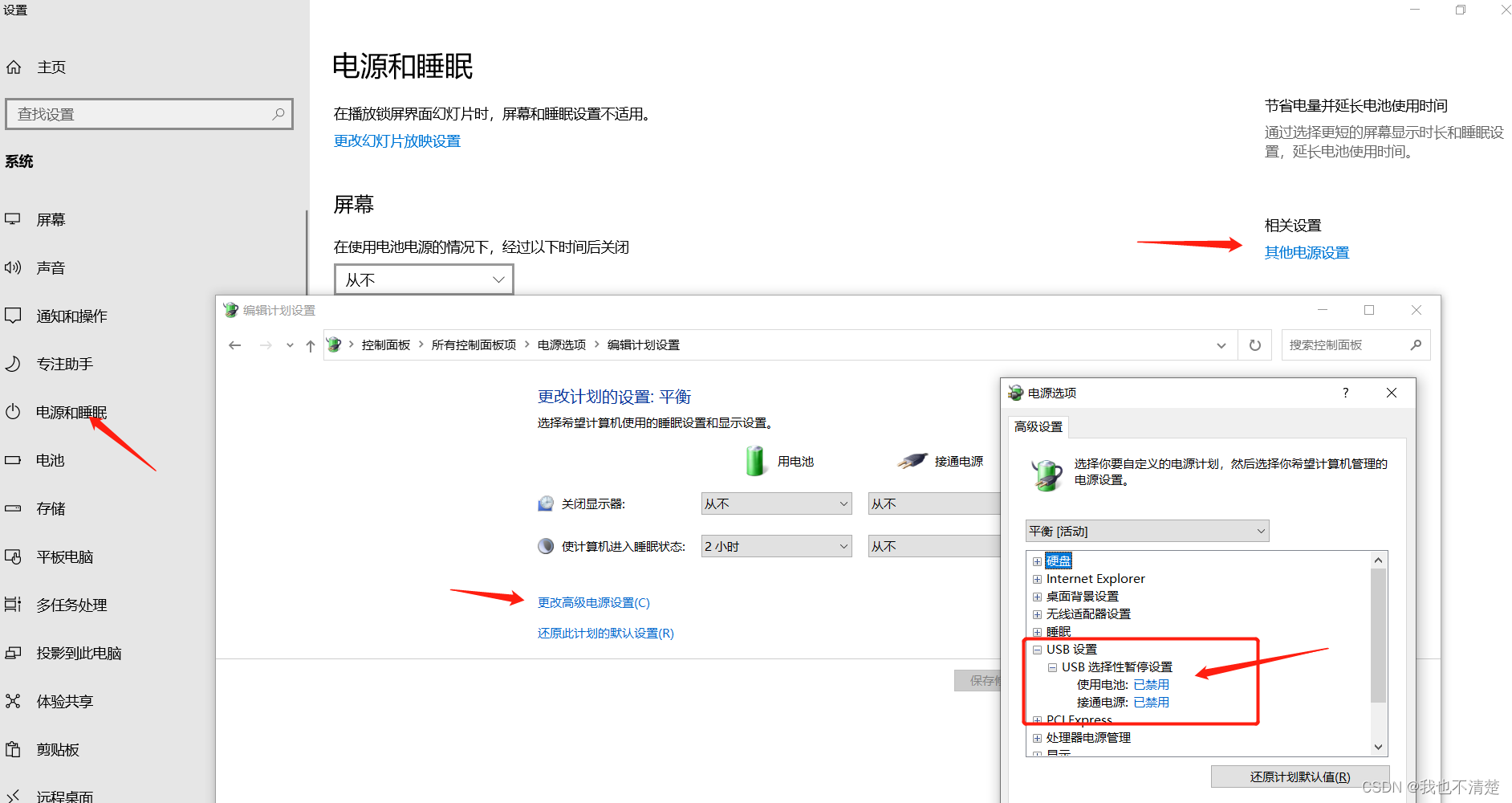Open Focus assist (专注助手) sidebar item
The image size is (1512, 803).
64,365
